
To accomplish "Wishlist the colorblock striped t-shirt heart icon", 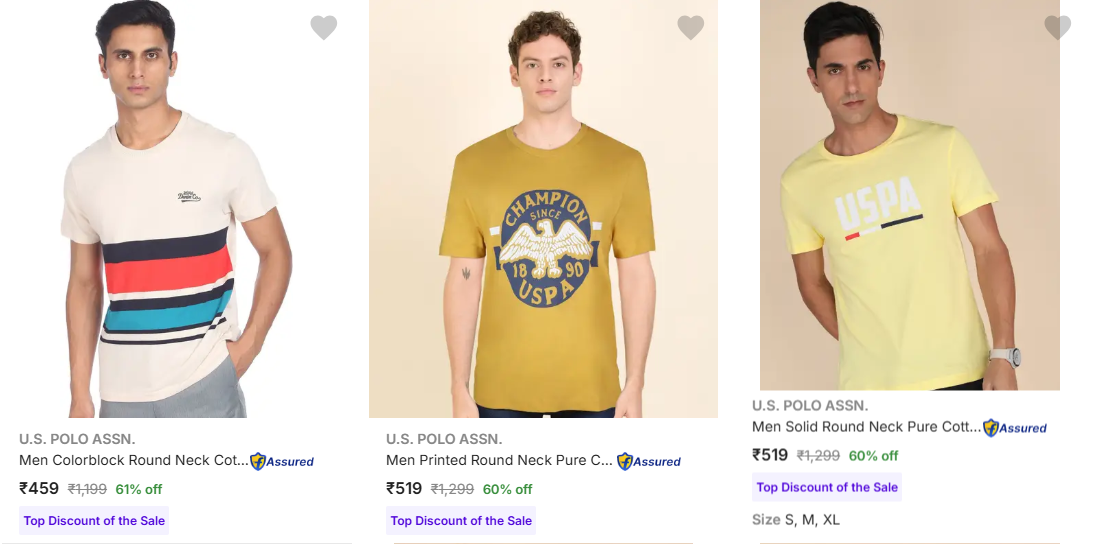I will [323, 28].
